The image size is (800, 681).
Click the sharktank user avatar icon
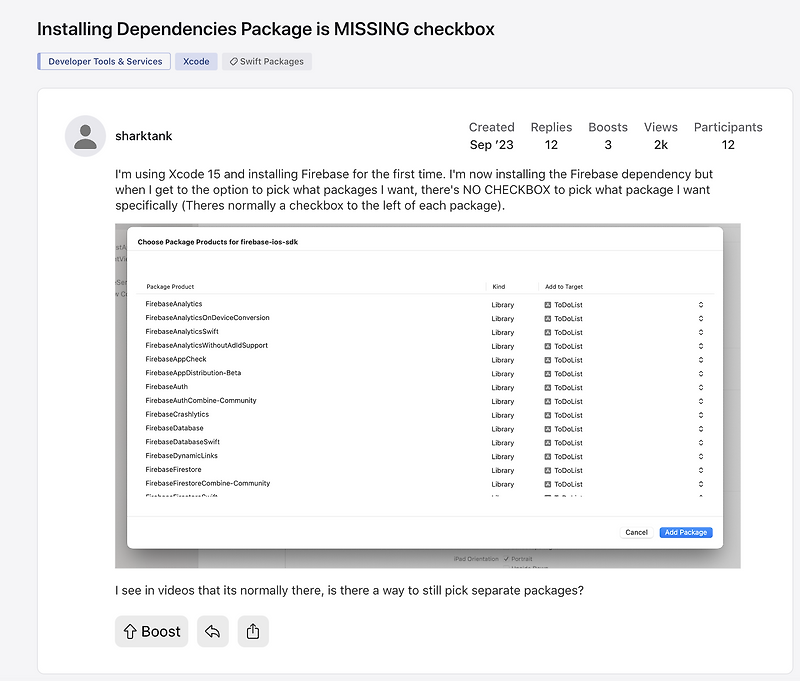click(85, 136)
